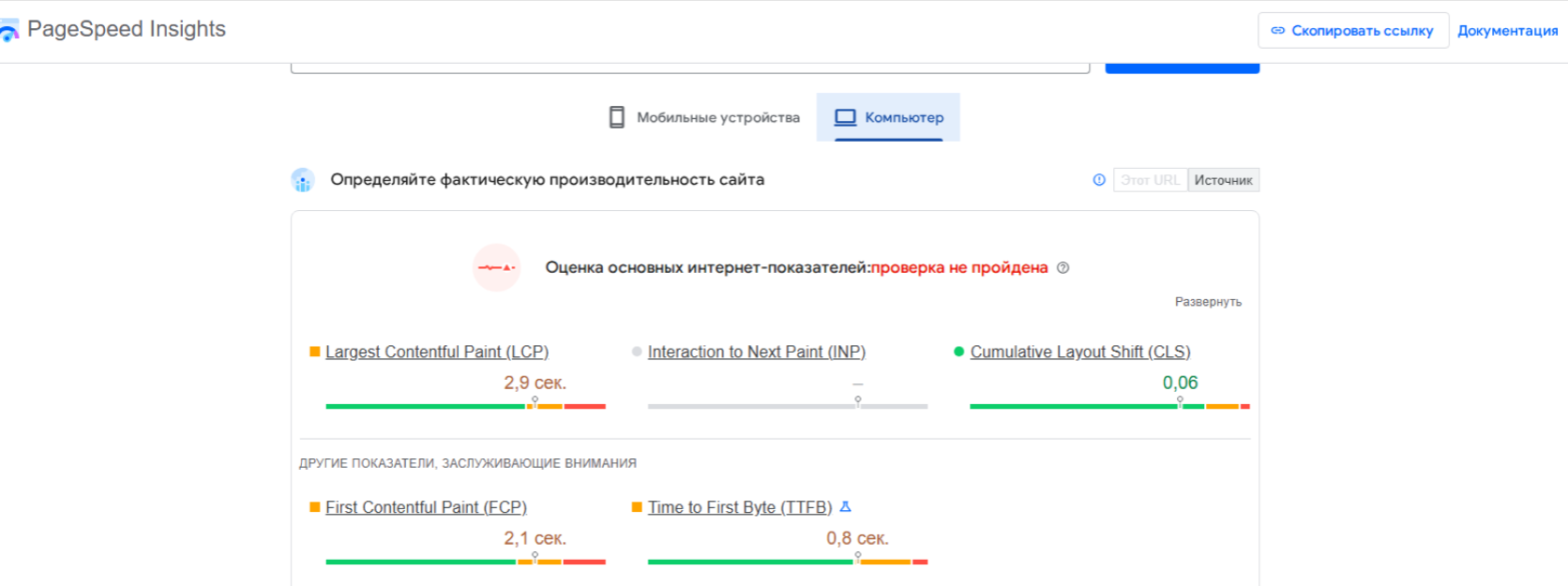The image size is (1568, 586).
Task: Open First Contentful Paint (FCP) link
Action: (426, 507)
